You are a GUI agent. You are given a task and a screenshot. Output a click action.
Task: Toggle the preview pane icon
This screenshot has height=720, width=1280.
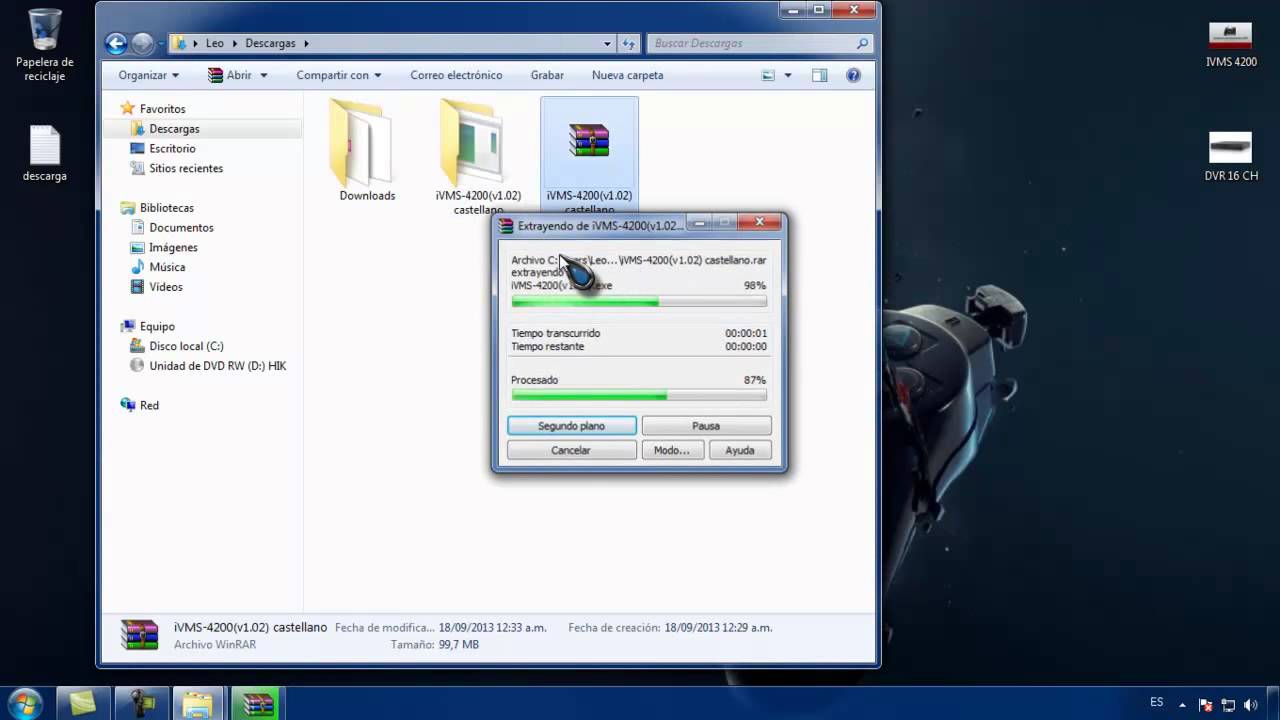pyautogui.click(x=820, y=75)
